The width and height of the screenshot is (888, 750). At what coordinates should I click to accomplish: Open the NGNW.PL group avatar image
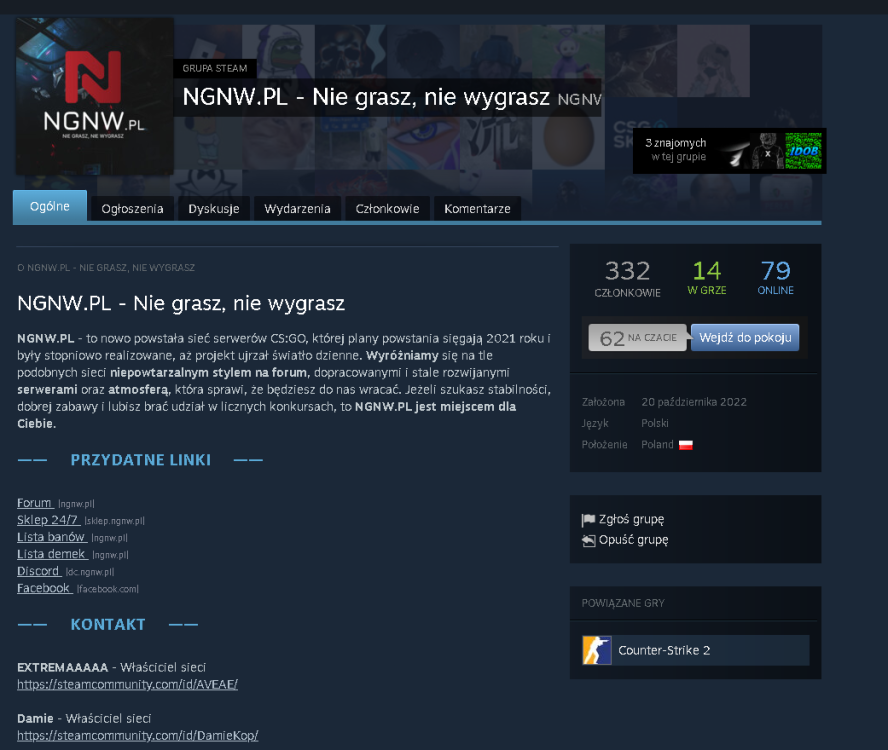(x=95, y=96)
